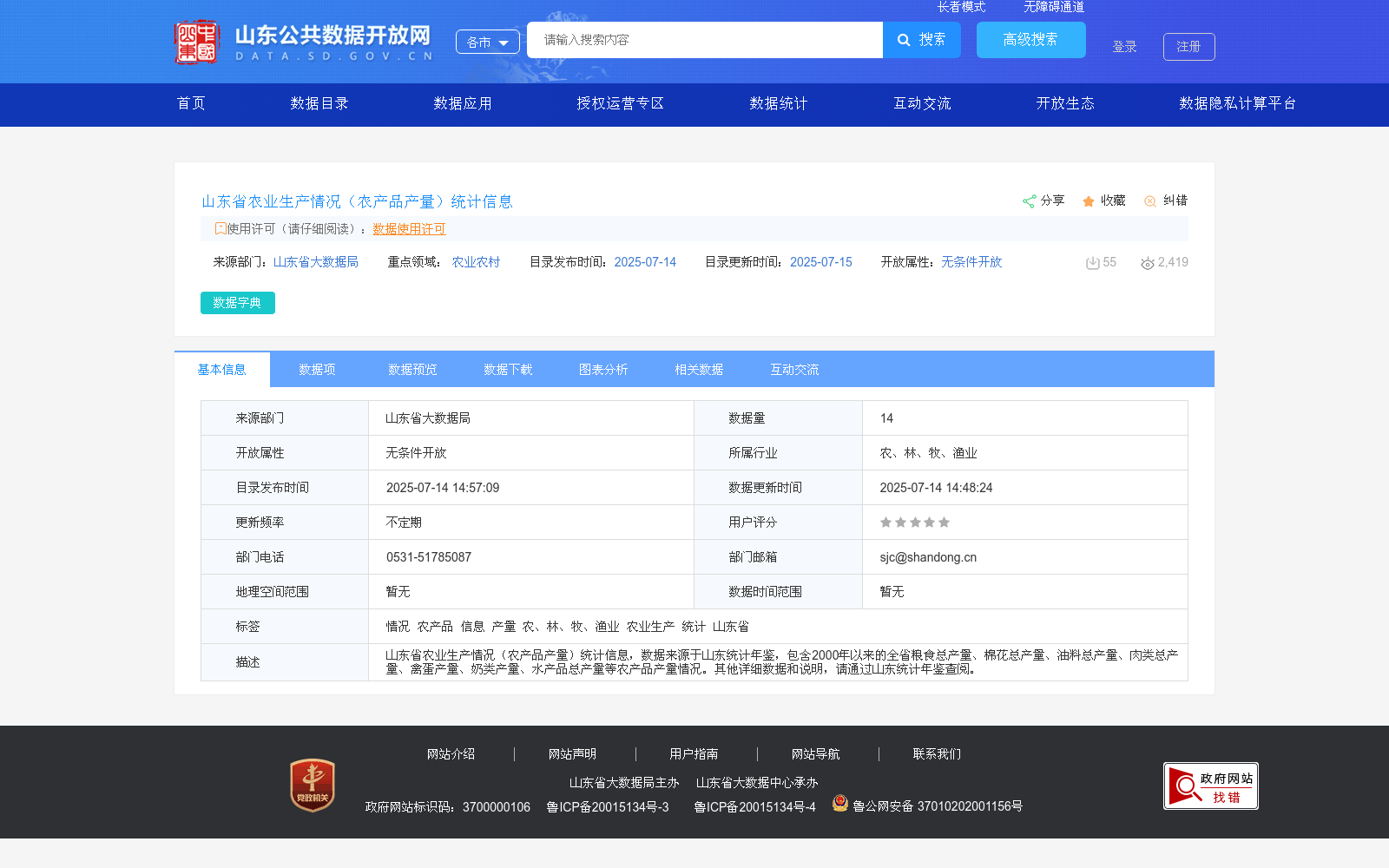Click the eye icon showing 2,419 views
Image resolution: width=1389 pixels, height=868 pixels.
[x=1148, y=262]
